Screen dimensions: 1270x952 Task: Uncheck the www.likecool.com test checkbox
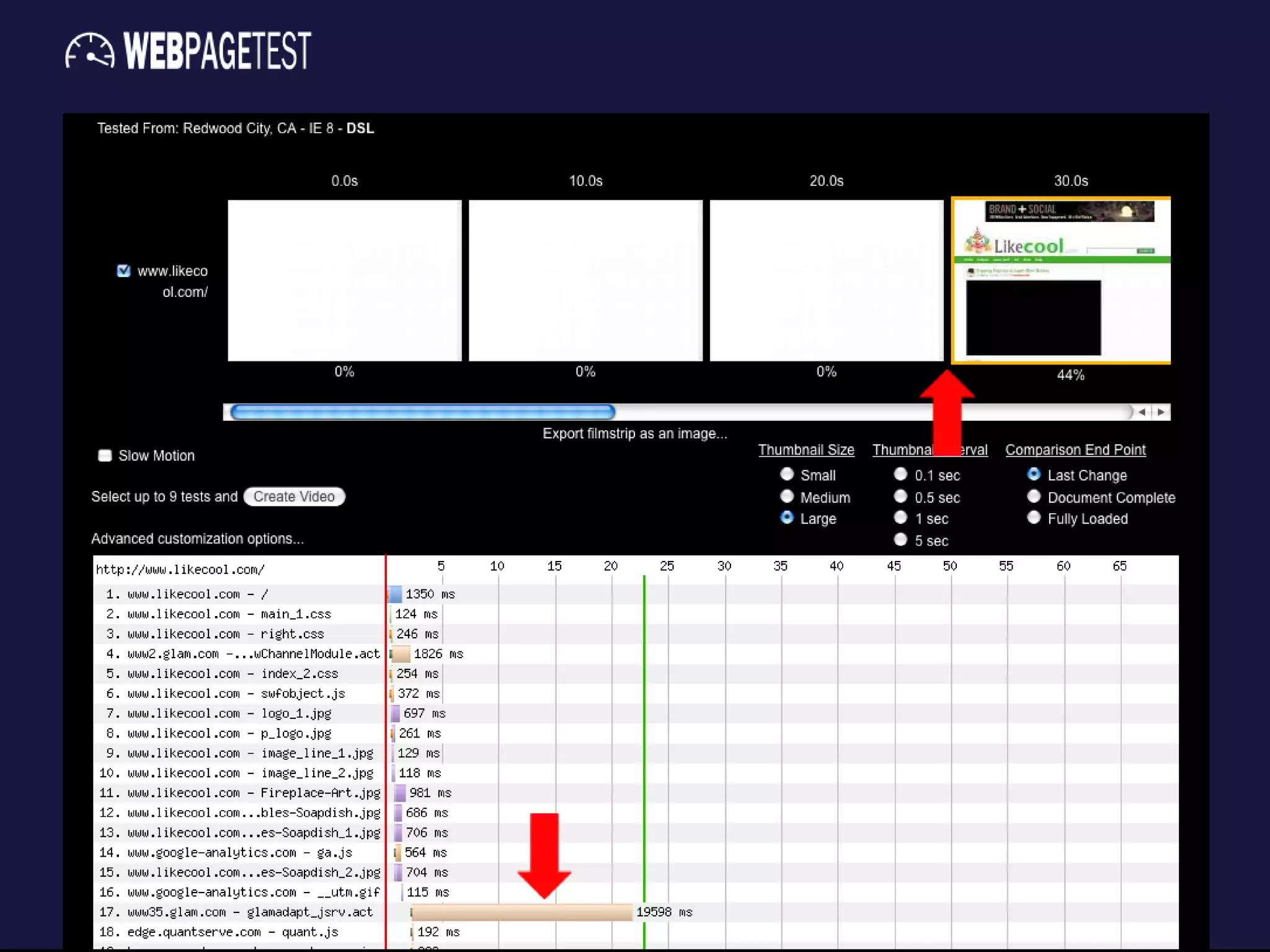123,271
